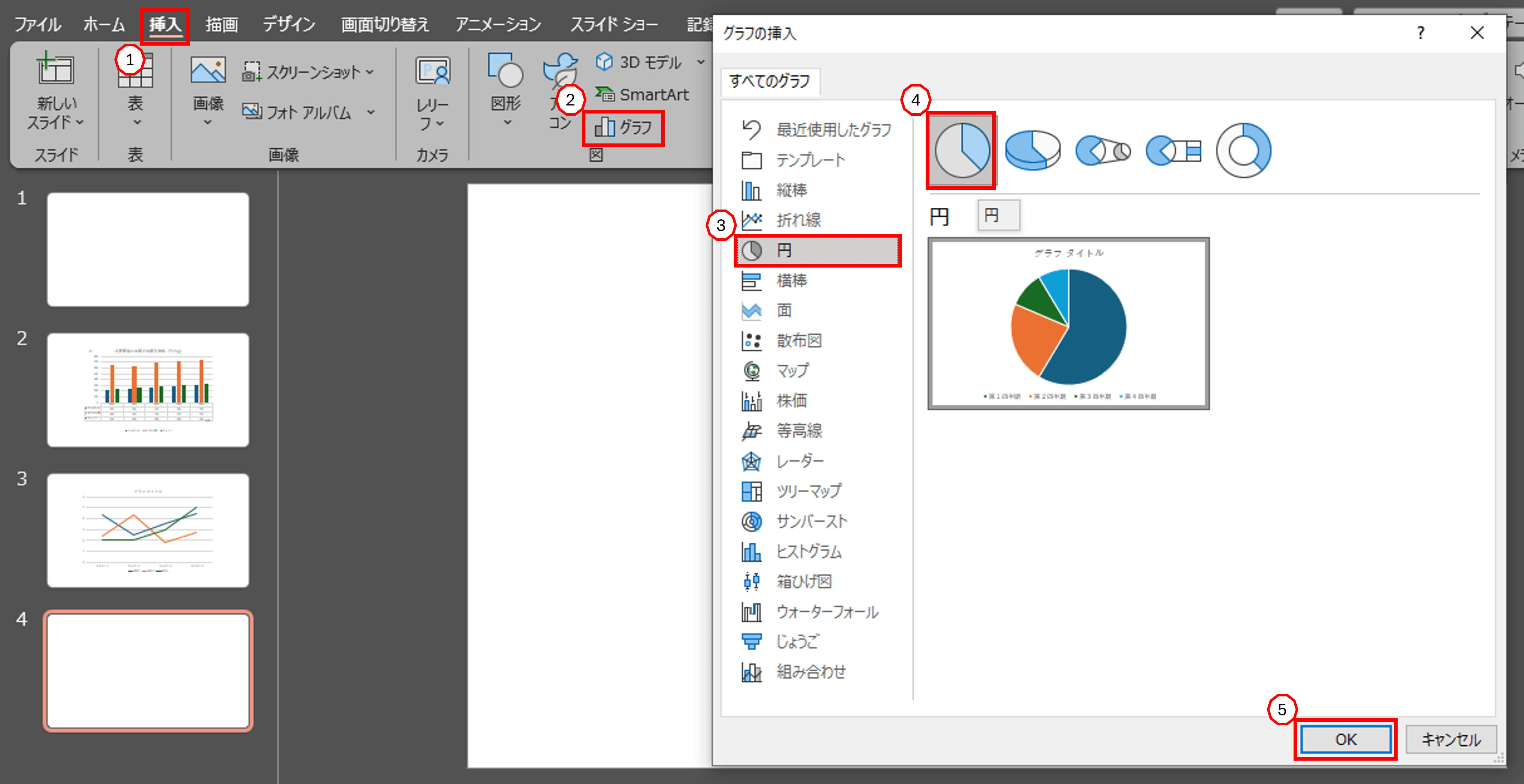The height and width of the screenshot is (784, 1524).
Task: Click the Screenshot icon in ribbon
Action: pyautogui.click(x=251, y=72)
